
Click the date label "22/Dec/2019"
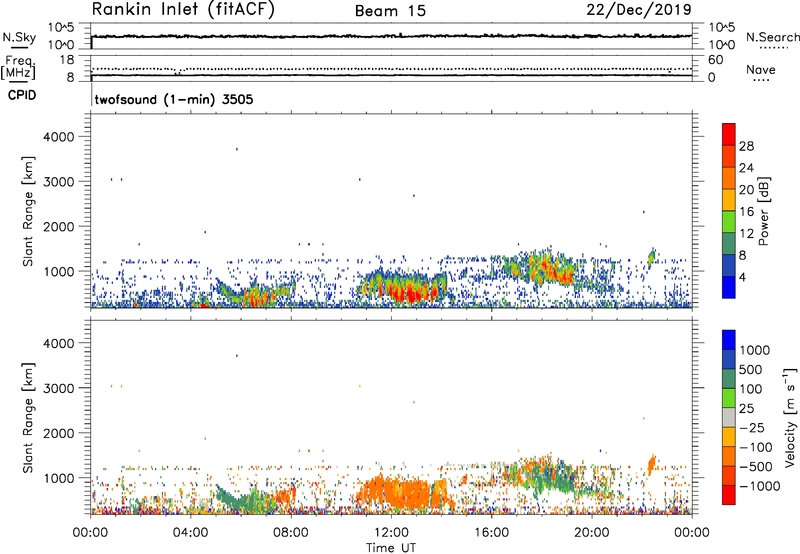coord(639,9)
